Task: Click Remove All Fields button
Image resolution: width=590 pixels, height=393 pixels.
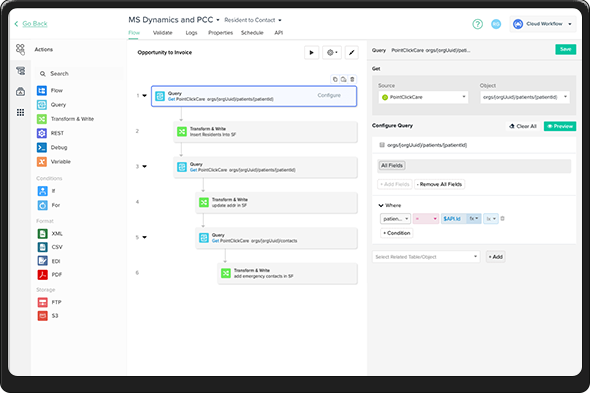Action: pos(439,184)
